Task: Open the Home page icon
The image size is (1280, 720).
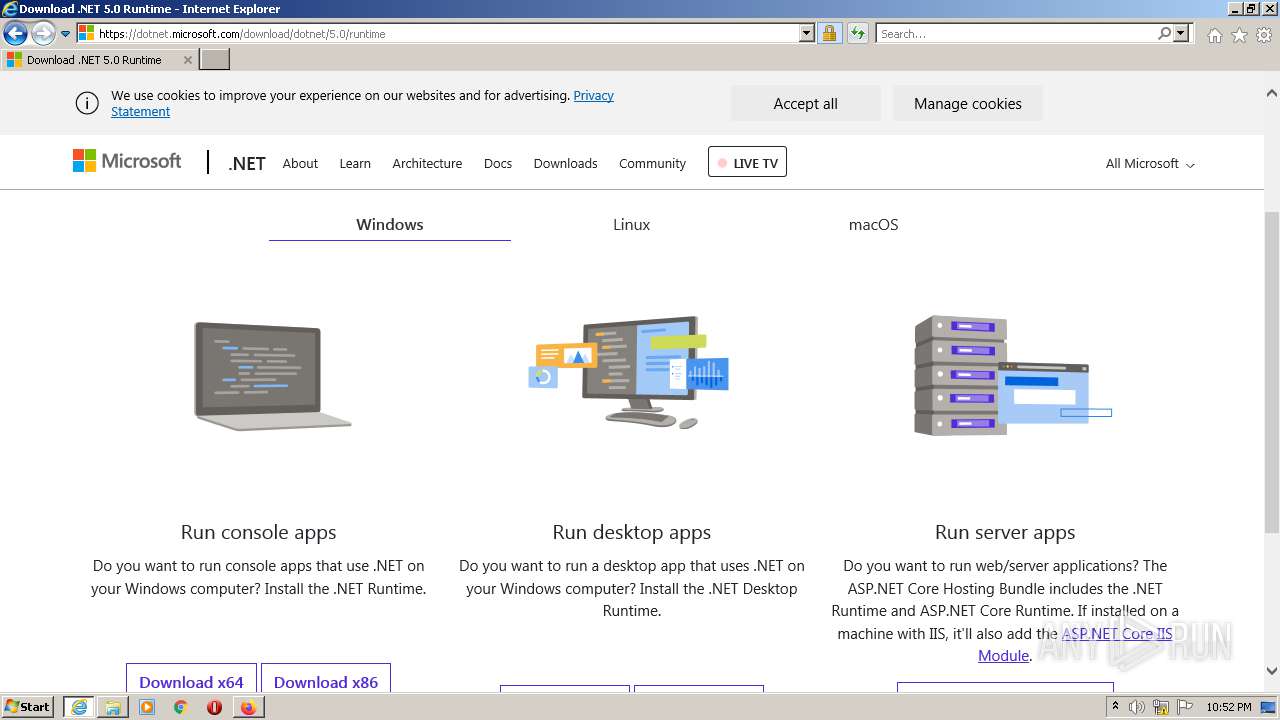Action: pyautogui.click(x=1214, y=35)
